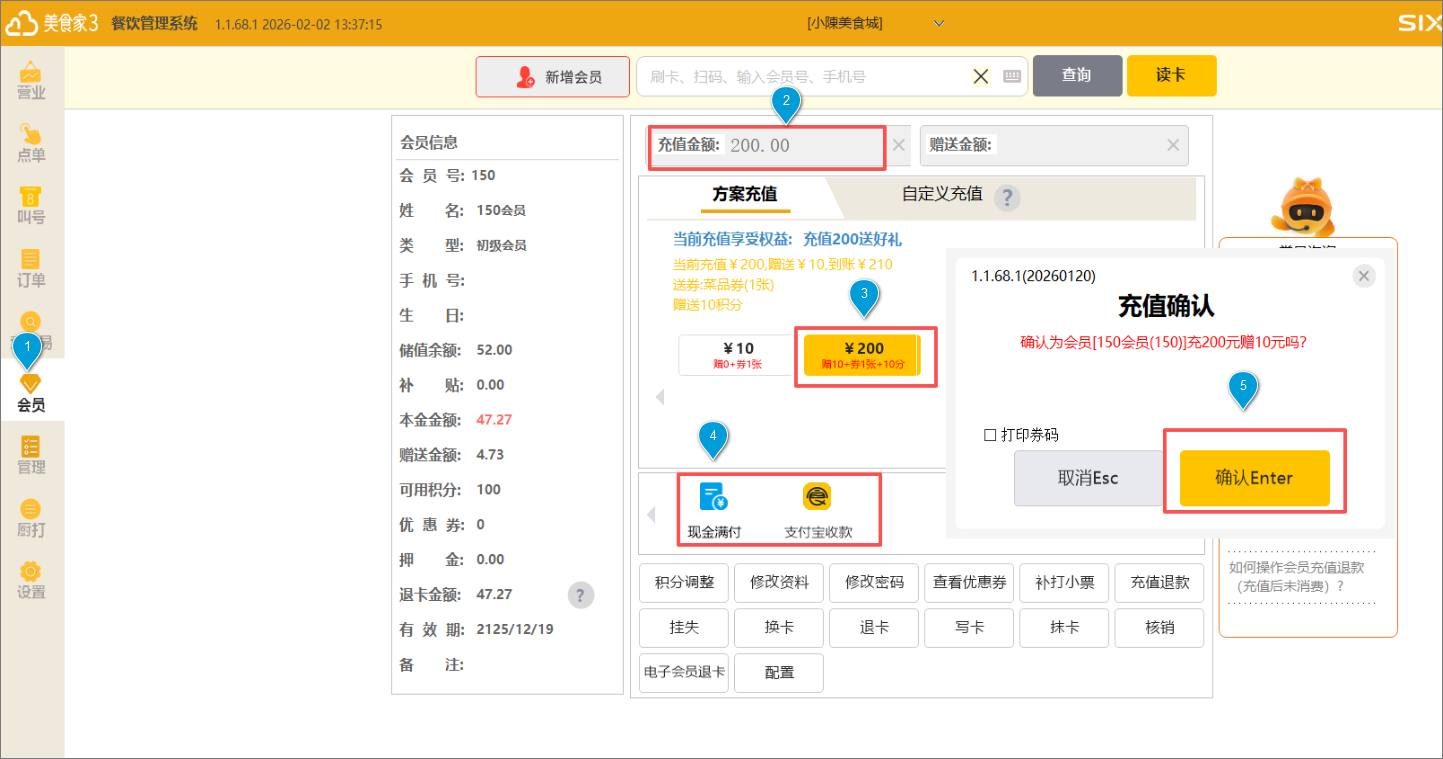The height and width of the screenshot is (759, 1443).
Task: Click the 取消Esc button
Action: pyautogui.click(x=1088, y=478)
